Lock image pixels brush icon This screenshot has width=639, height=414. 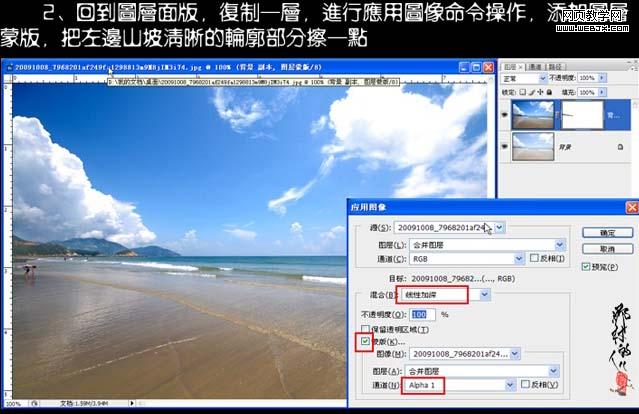[x=532, y=92]
